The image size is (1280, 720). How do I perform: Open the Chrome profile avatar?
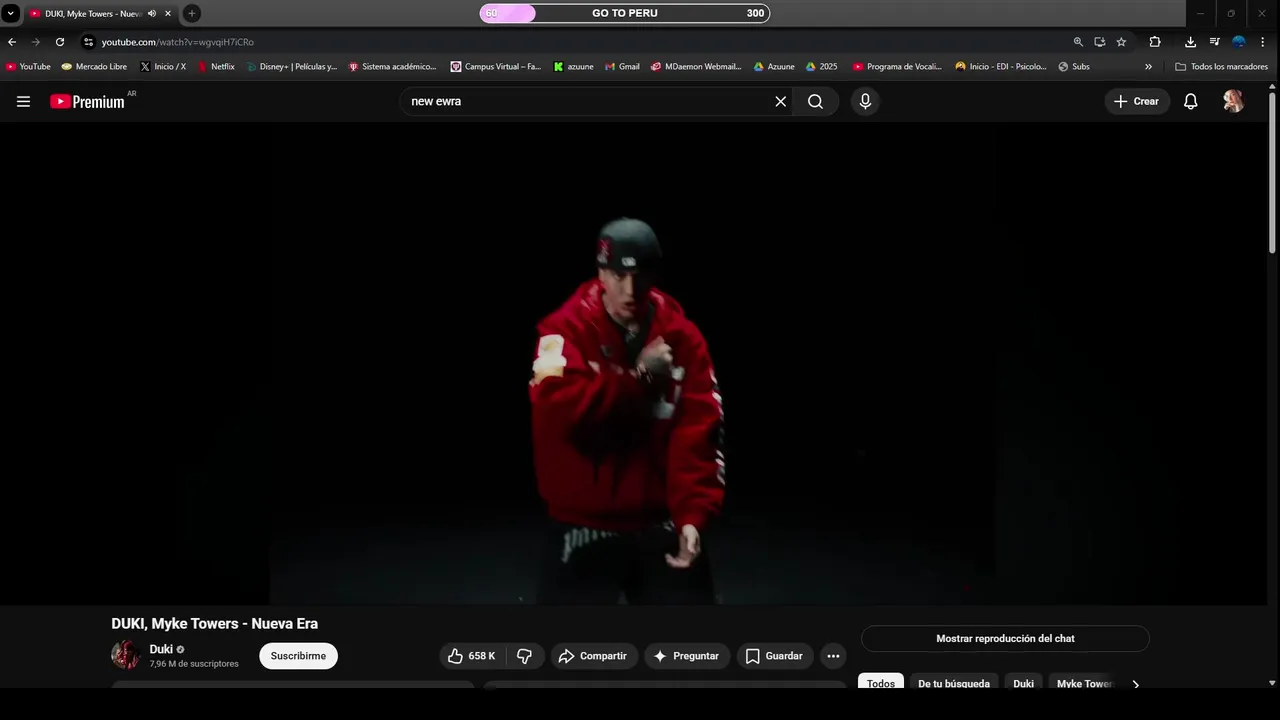click(1238, 42)
